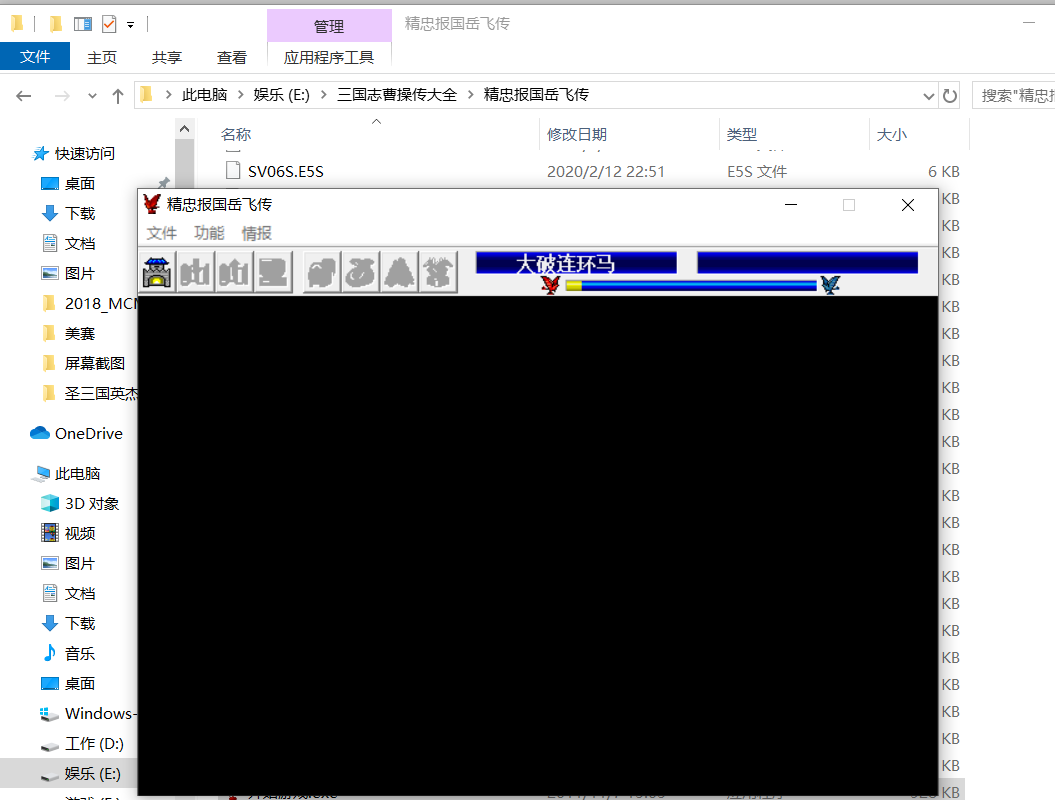Click the greyed tent-shaped icon in game toolbar

click(400, 272)
